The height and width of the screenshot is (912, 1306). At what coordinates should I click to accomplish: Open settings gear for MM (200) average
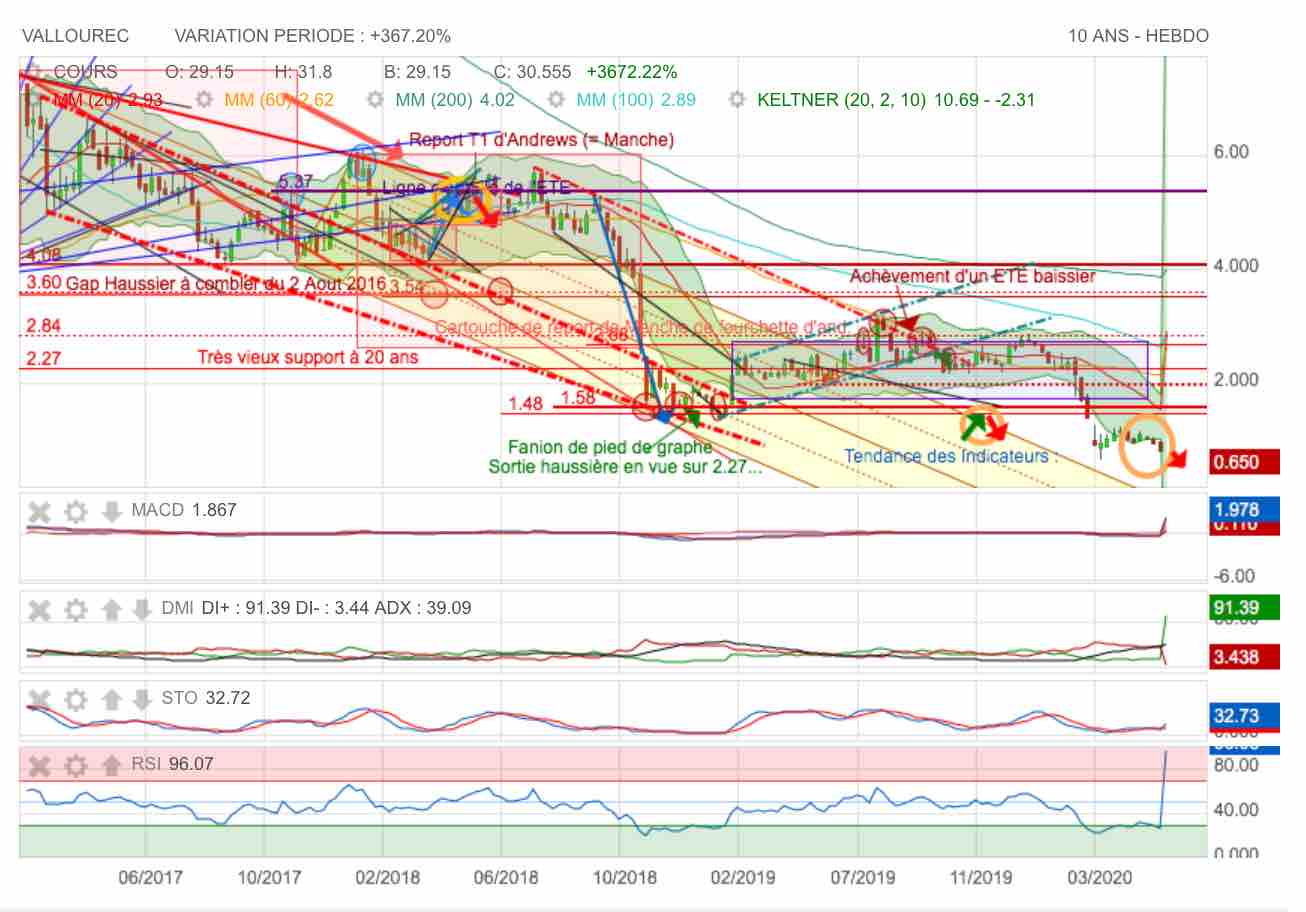pyautogui.click(x=376, y=100)
